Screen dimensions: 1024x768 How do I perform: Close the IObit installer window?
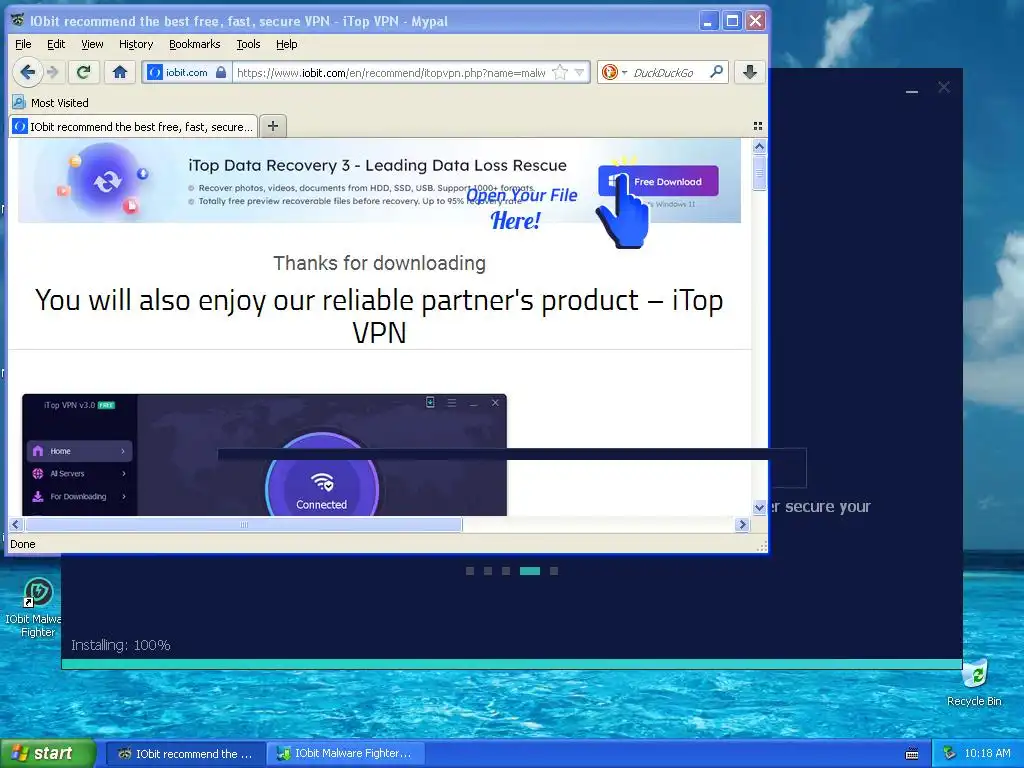(x=944, y=87)
